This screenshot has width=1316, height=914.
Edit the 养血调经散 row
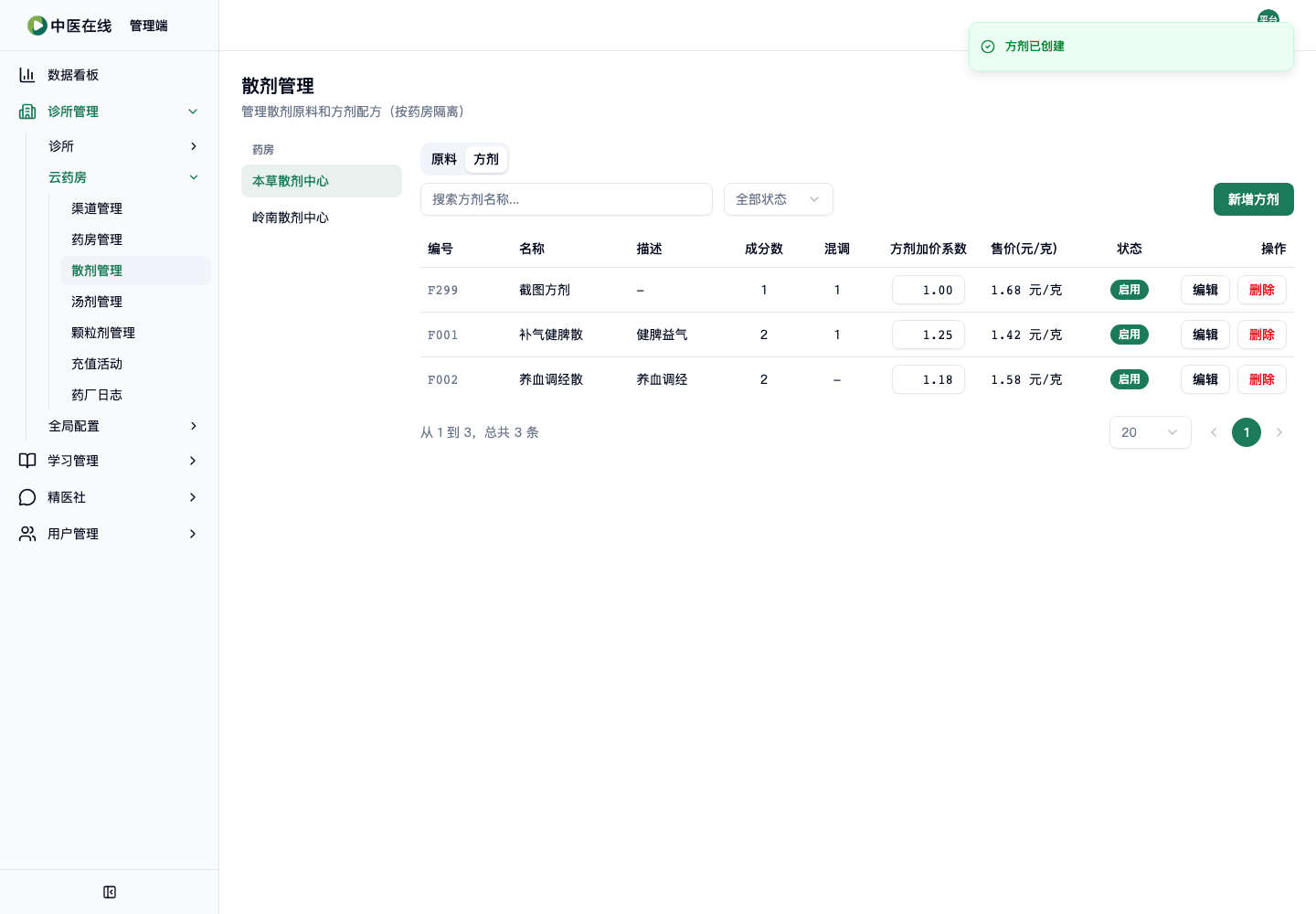click(x=1205, y=379)
